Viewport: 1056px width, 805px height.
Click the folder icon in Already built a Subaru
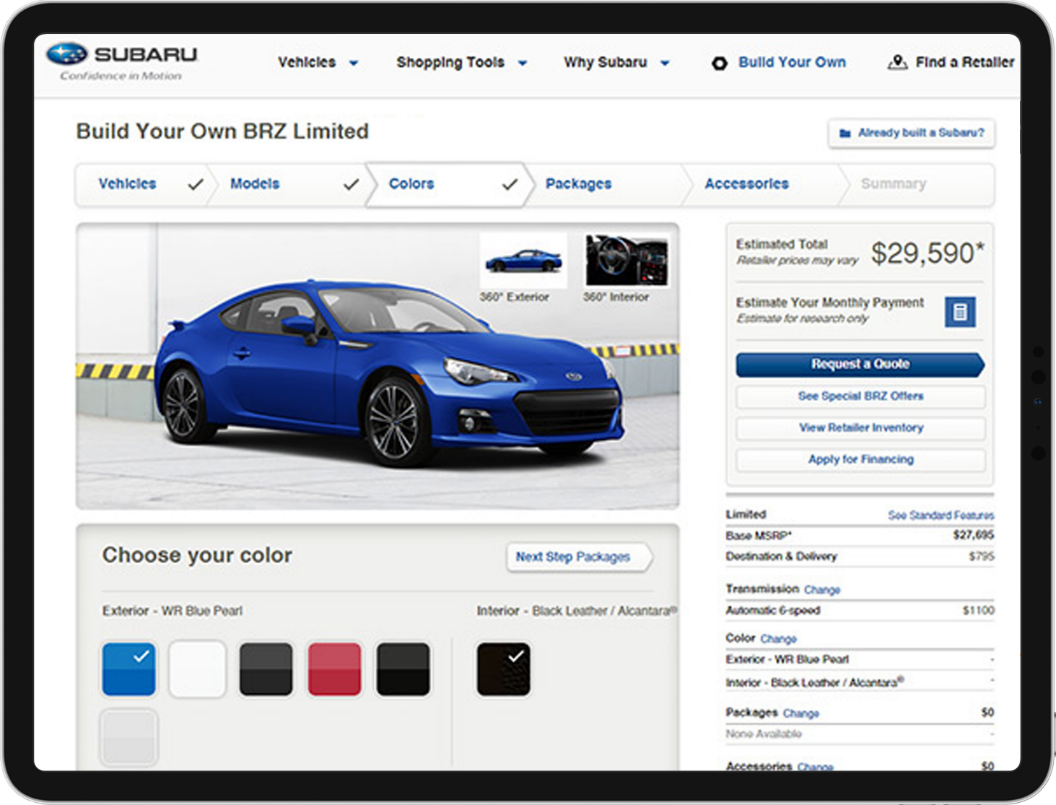[x=845, y=133]
